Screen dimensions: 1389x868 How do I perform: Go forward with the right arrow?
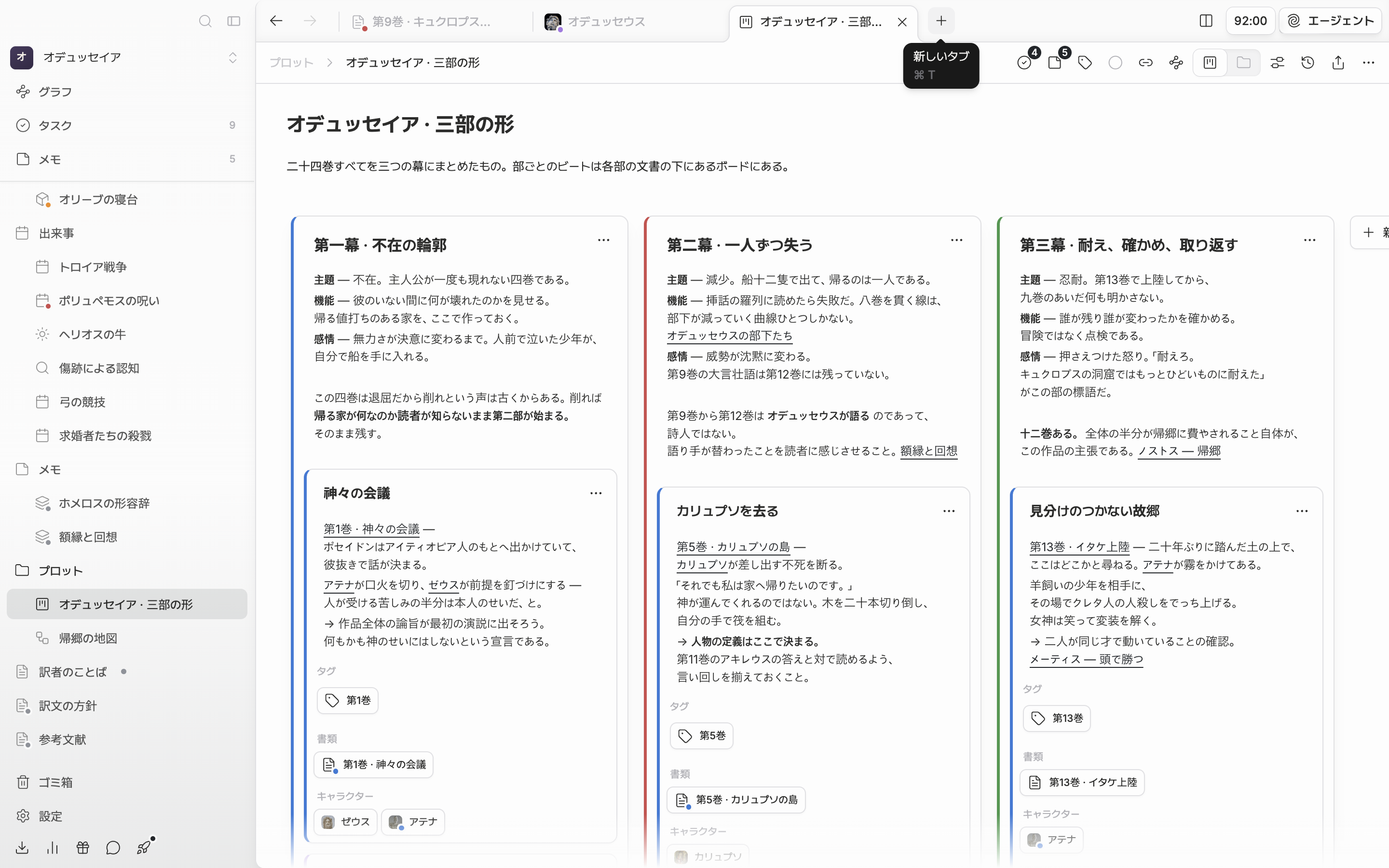click(x=310, y=21)
